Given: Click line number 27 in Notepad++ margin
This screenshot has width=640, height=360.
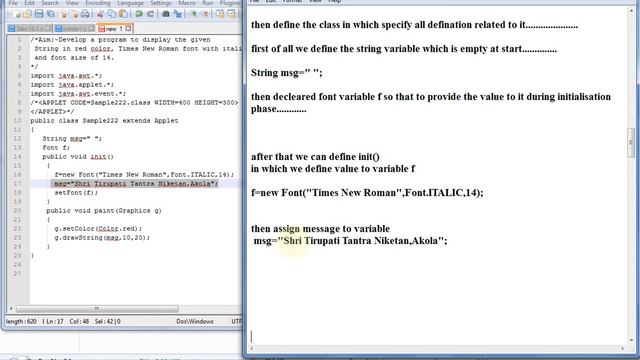Looking at the screenshot, I should point(17,273).
